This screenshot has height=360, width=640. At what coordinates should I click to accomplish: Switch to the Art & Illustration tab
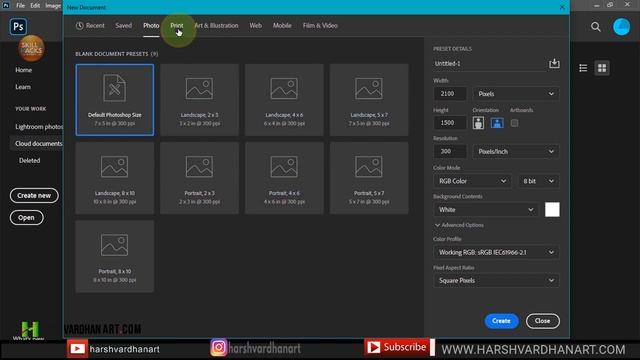(216, 26)
